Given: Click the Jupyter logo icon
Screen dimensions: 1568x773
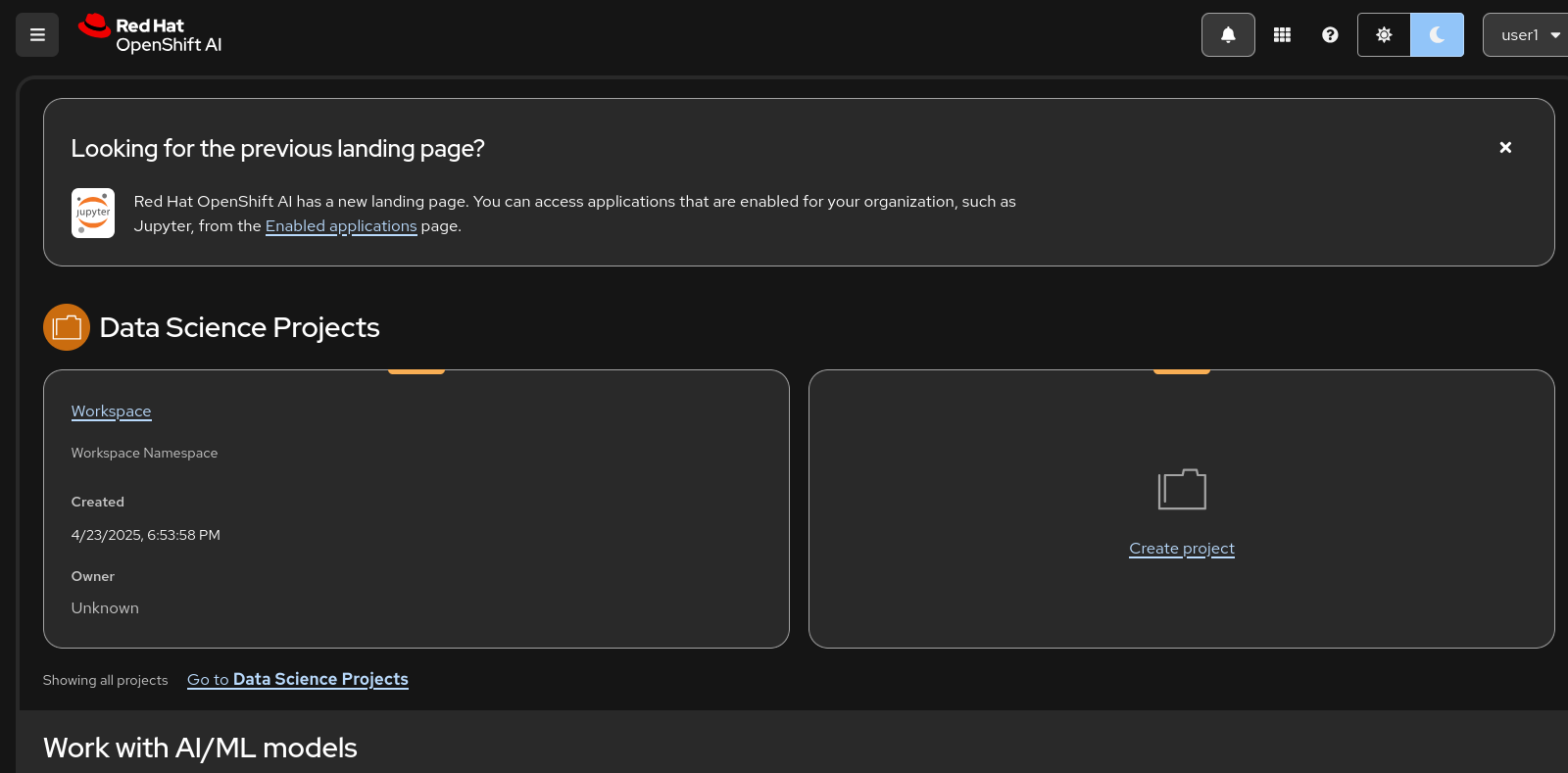Looking at the screenshot, I should [x=93, y=213].
